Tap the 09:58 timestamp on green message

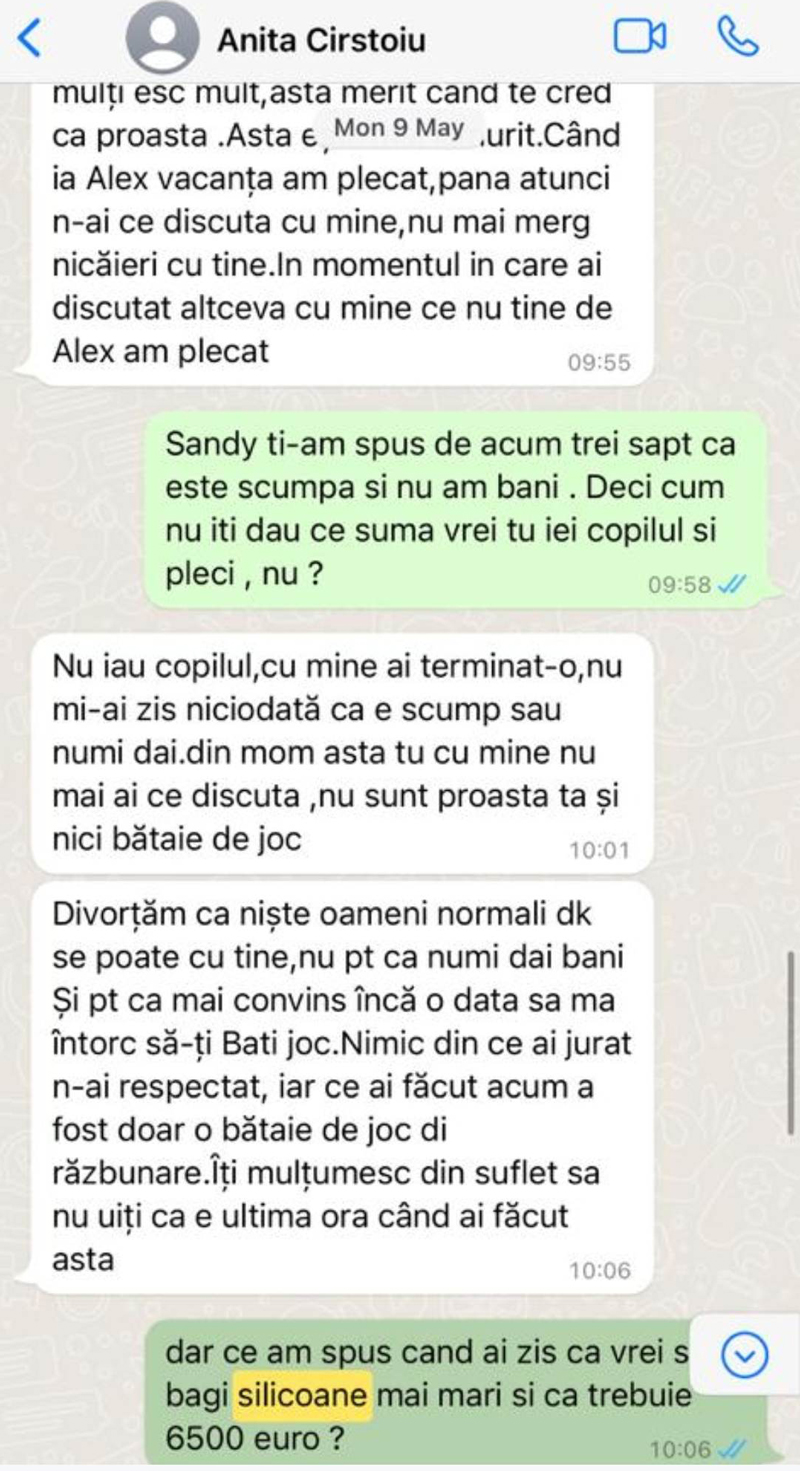point(680,585)
